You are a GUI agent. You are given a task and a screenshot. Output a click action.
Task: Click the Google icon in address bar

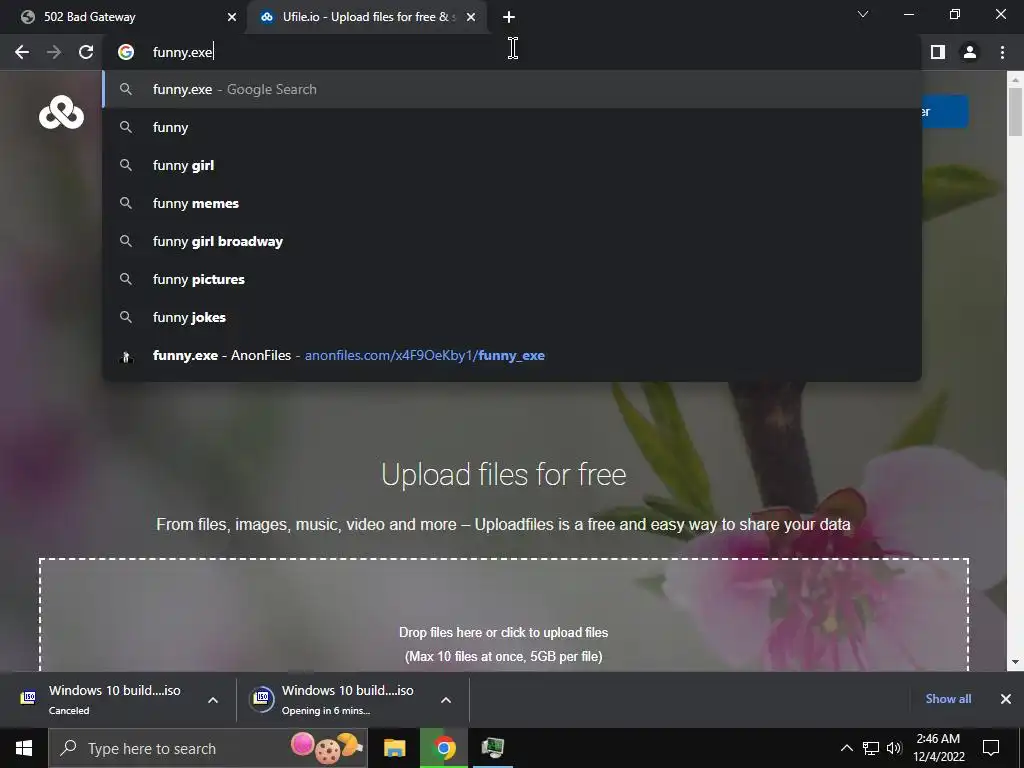(126, 52)
